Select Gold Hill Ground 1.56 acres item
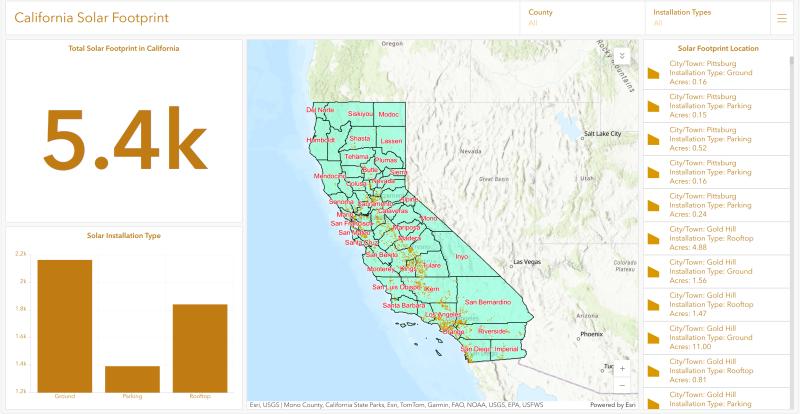 click(716, 272)
